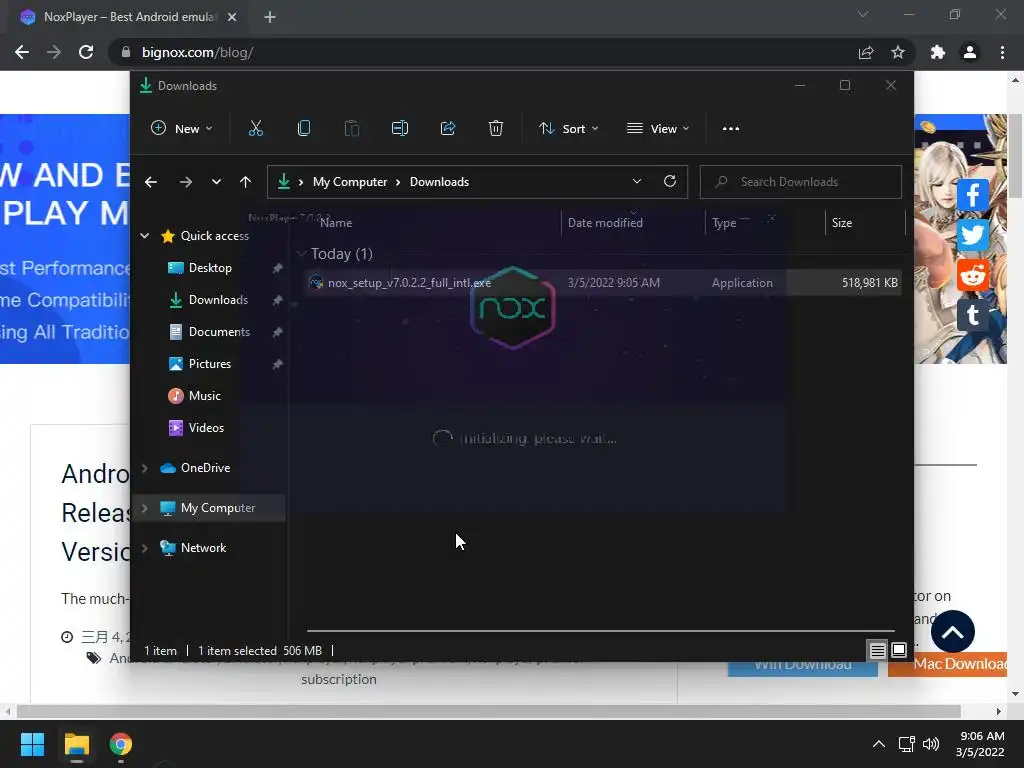
Task: Click Downloads breadcrumb in address bar
Action: click(x=440, y=182)
